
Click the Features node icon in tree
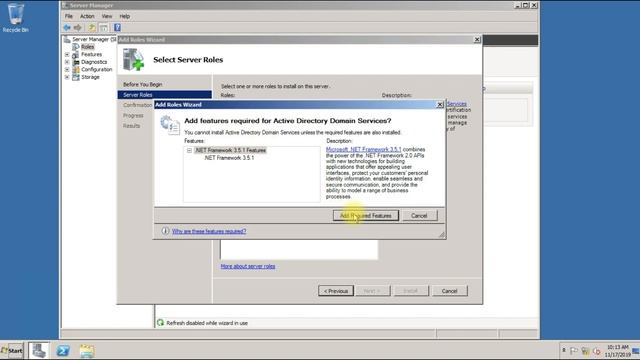coord(76,54)
